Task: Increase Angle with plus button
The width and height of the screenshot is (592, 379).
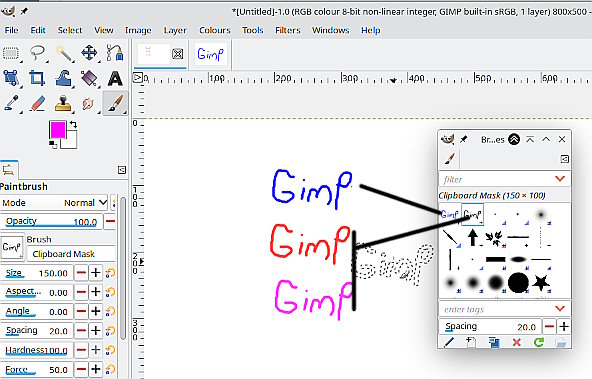Action: 96,311
